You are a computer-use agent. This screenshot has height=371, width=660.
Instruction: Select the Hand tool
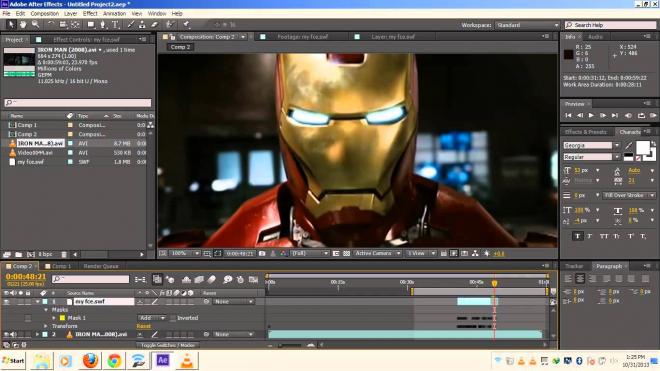click(23, 25)
